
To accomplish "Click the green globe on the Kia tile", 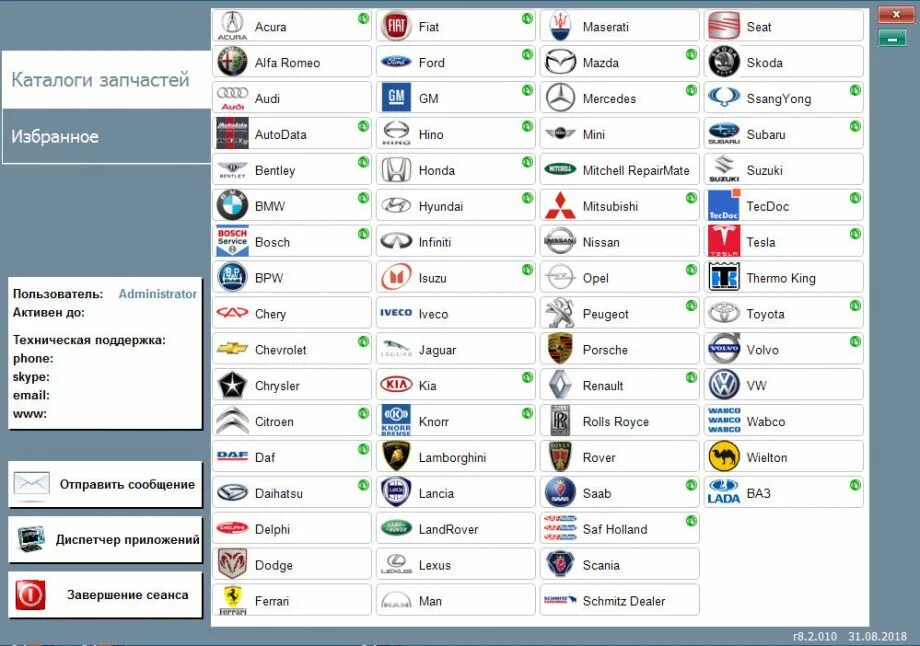I will point(527,377).
